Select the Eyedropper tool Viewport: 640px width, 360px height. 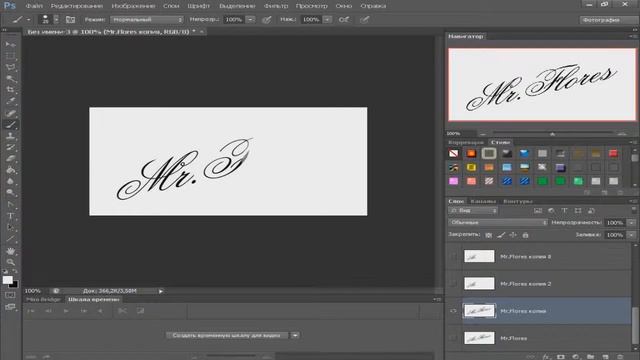point(11,101)
